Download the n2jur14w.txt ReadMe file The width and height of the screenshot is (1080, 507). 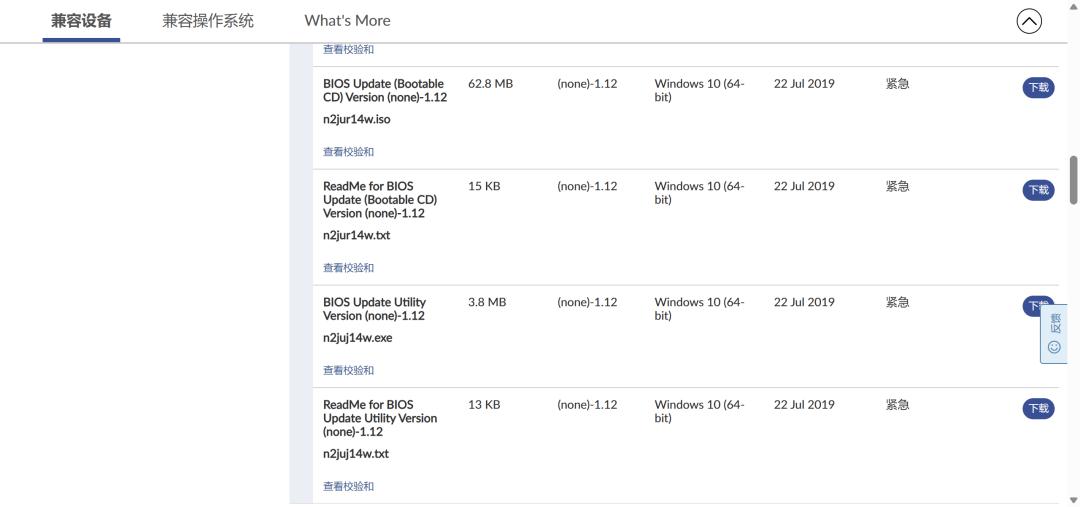[1038, 190]
